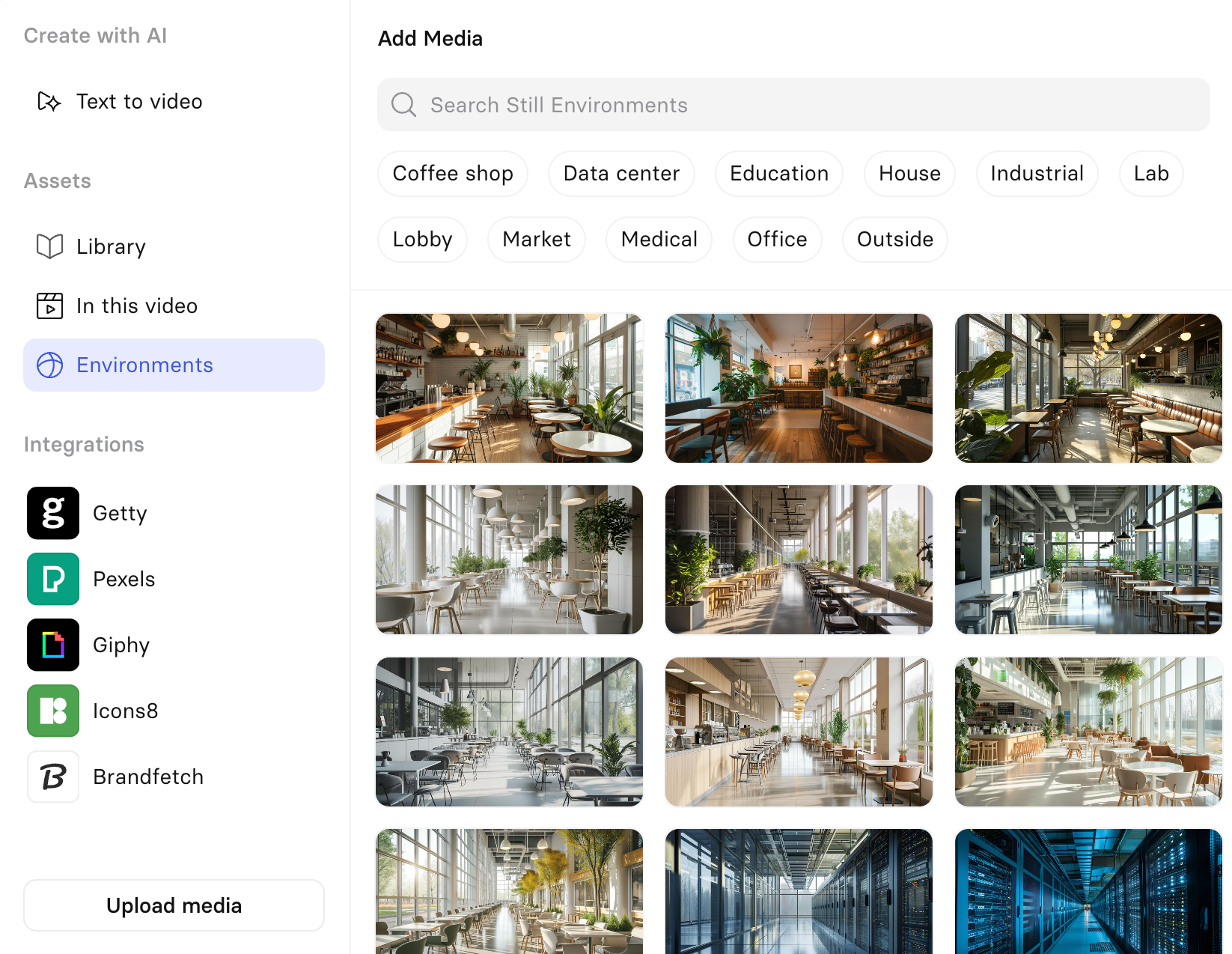The width and height of the screenshot is (1232, 954).
Task: Focus the Search Still Environments field
Action: (793, 105)
